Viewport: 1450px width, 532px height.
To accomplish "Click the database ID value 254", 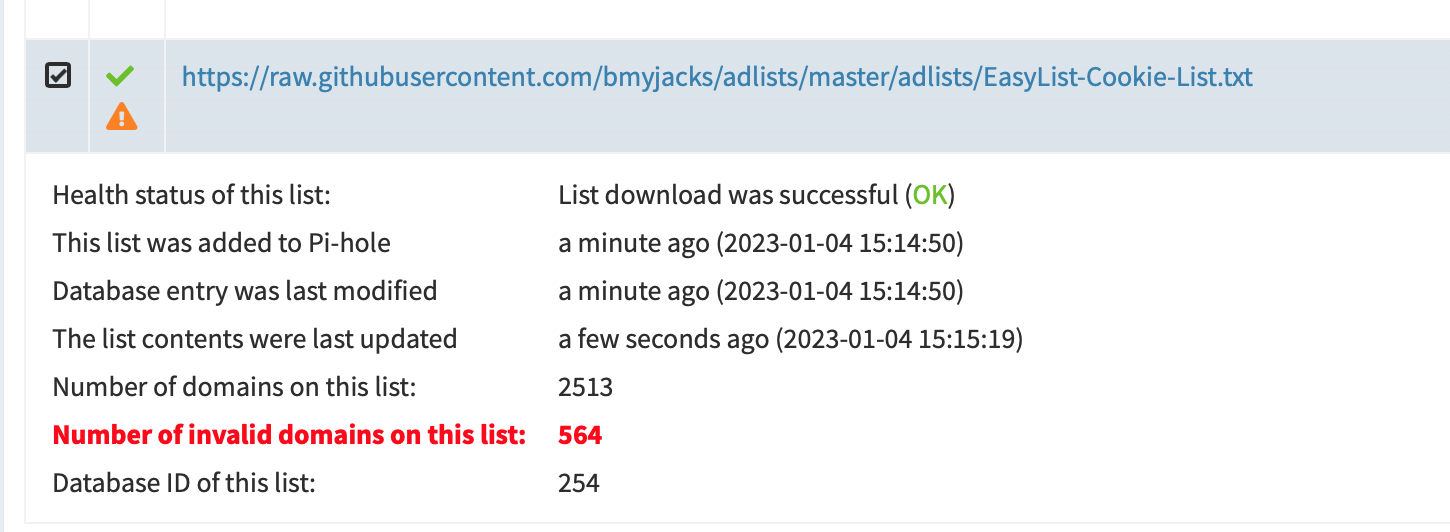I will pyautogui.click(x=579, y=483).
